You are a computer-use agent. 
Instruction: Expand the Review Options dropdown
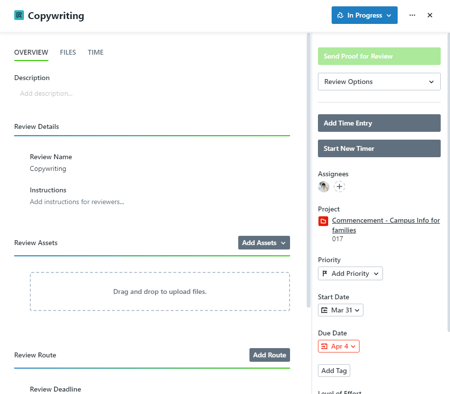tap(379, 82)
